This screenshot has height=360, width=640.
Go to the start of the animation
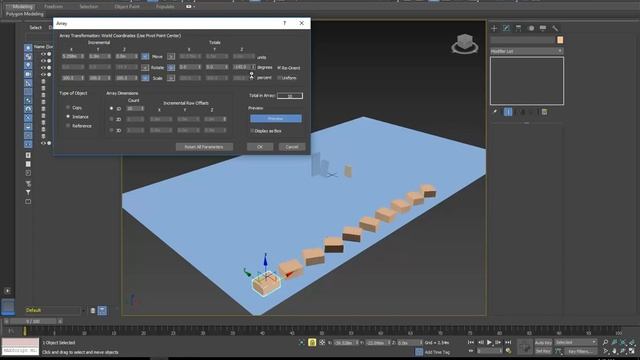471,342
